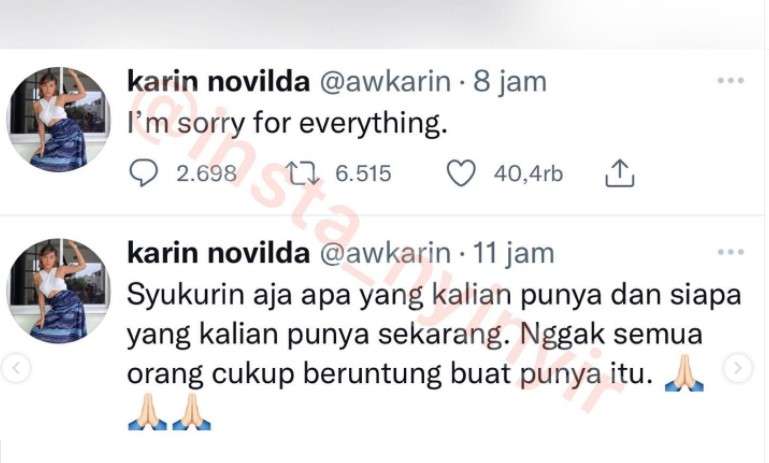Open profile picture on the 11 jam tweet

point(58,290)
